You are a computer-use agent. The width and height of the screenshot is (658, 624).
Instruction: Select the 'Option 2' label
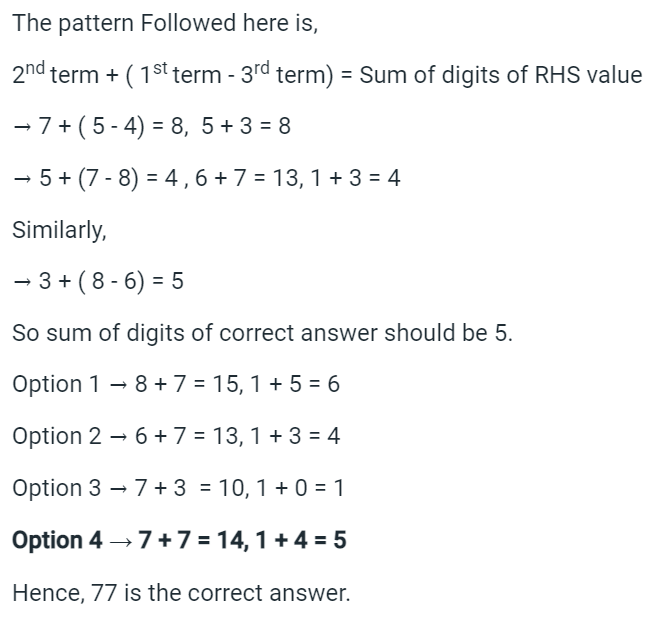click(57, 436)
